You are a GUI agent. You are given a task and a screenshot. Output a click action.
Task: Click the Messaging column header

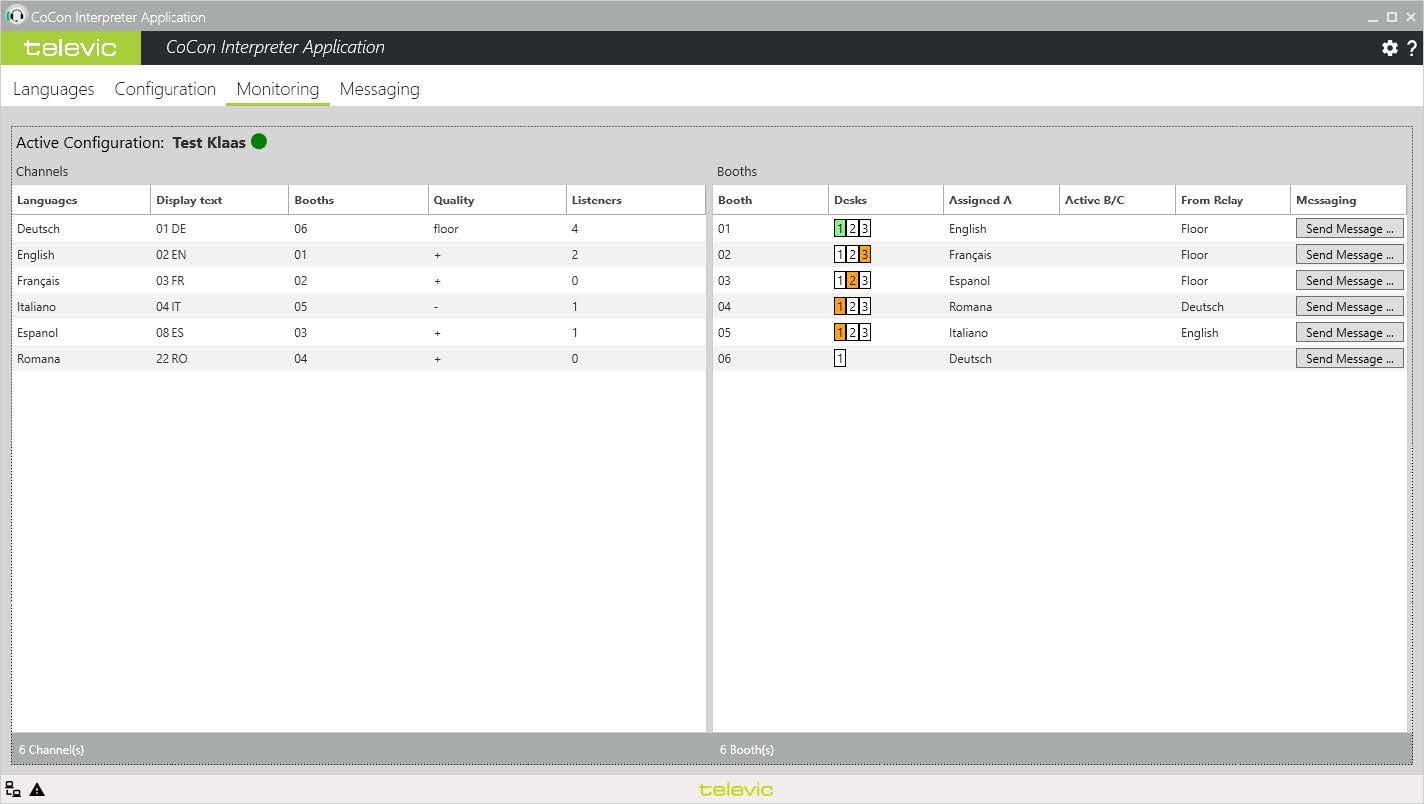[x=1348, y=200]
